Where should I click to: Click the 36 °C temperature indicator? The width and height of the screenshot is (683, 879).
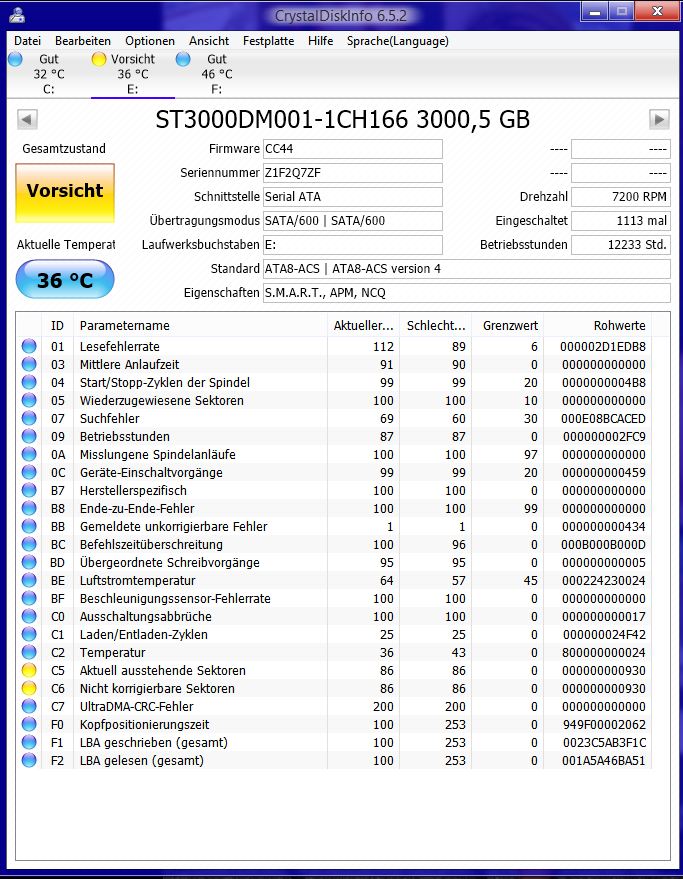[65, 280]
